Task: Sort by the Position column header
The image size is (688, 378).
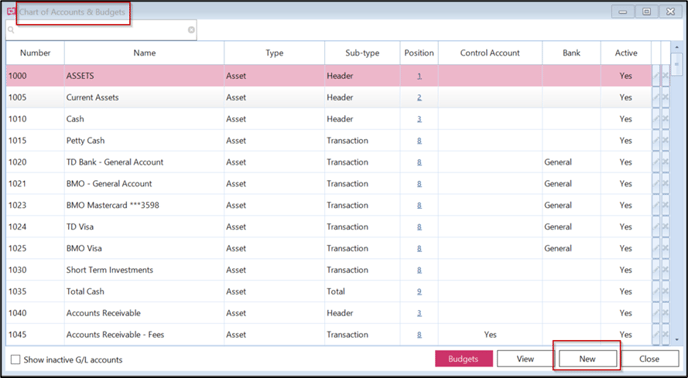Action: (x=419, y=53)
